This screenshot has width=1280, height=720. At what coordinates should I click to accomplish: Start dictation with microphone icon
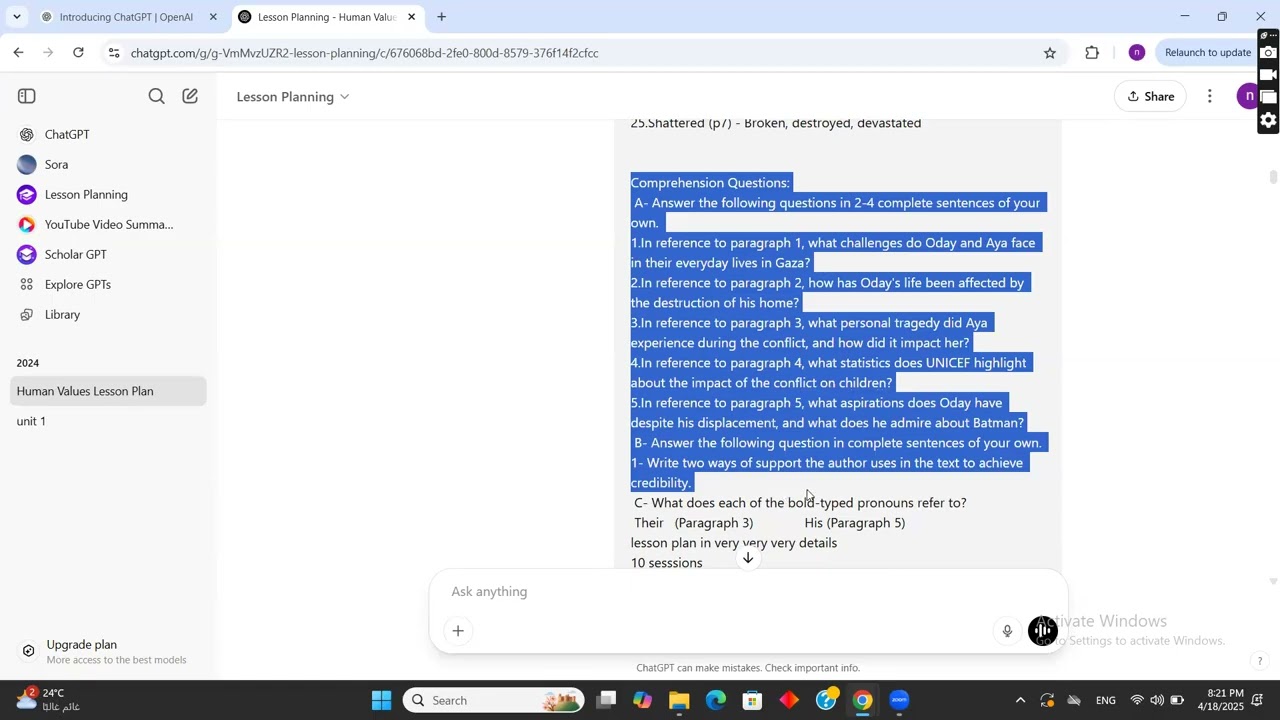[x=1007, y=631]
